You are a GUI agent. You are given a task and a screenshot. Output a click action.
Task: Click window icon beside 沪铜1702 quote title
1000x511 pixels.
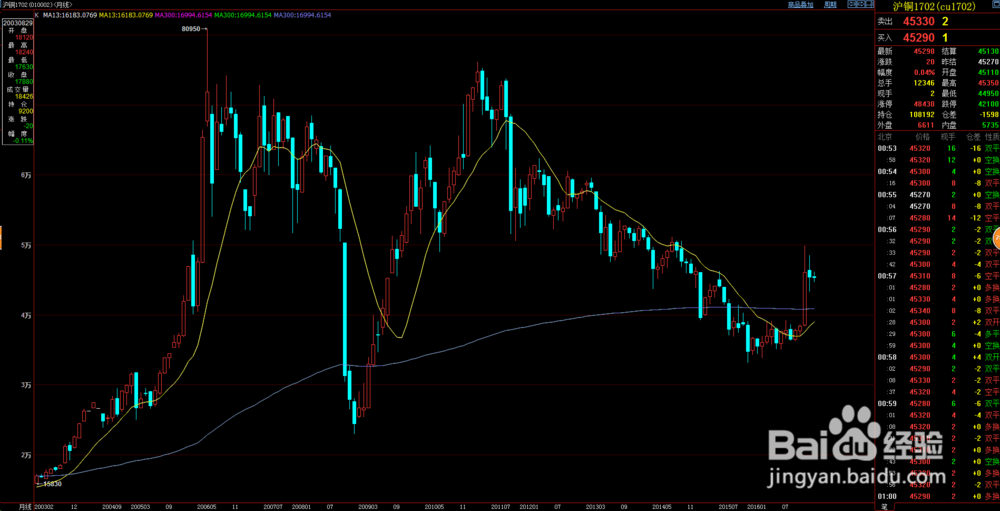click(x=995, y=6)
